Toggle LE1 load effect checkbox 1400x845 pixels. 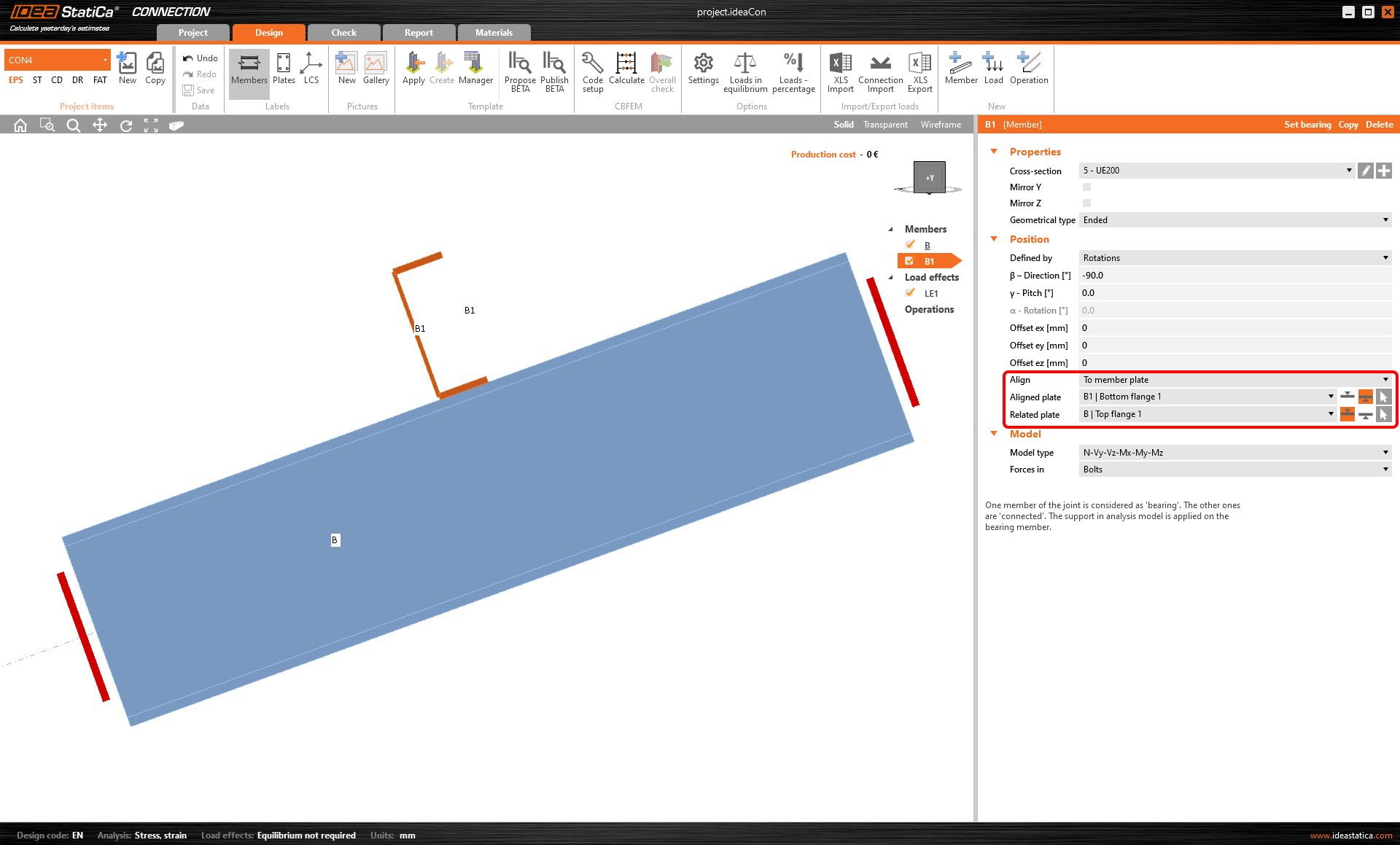coord(910,293)
